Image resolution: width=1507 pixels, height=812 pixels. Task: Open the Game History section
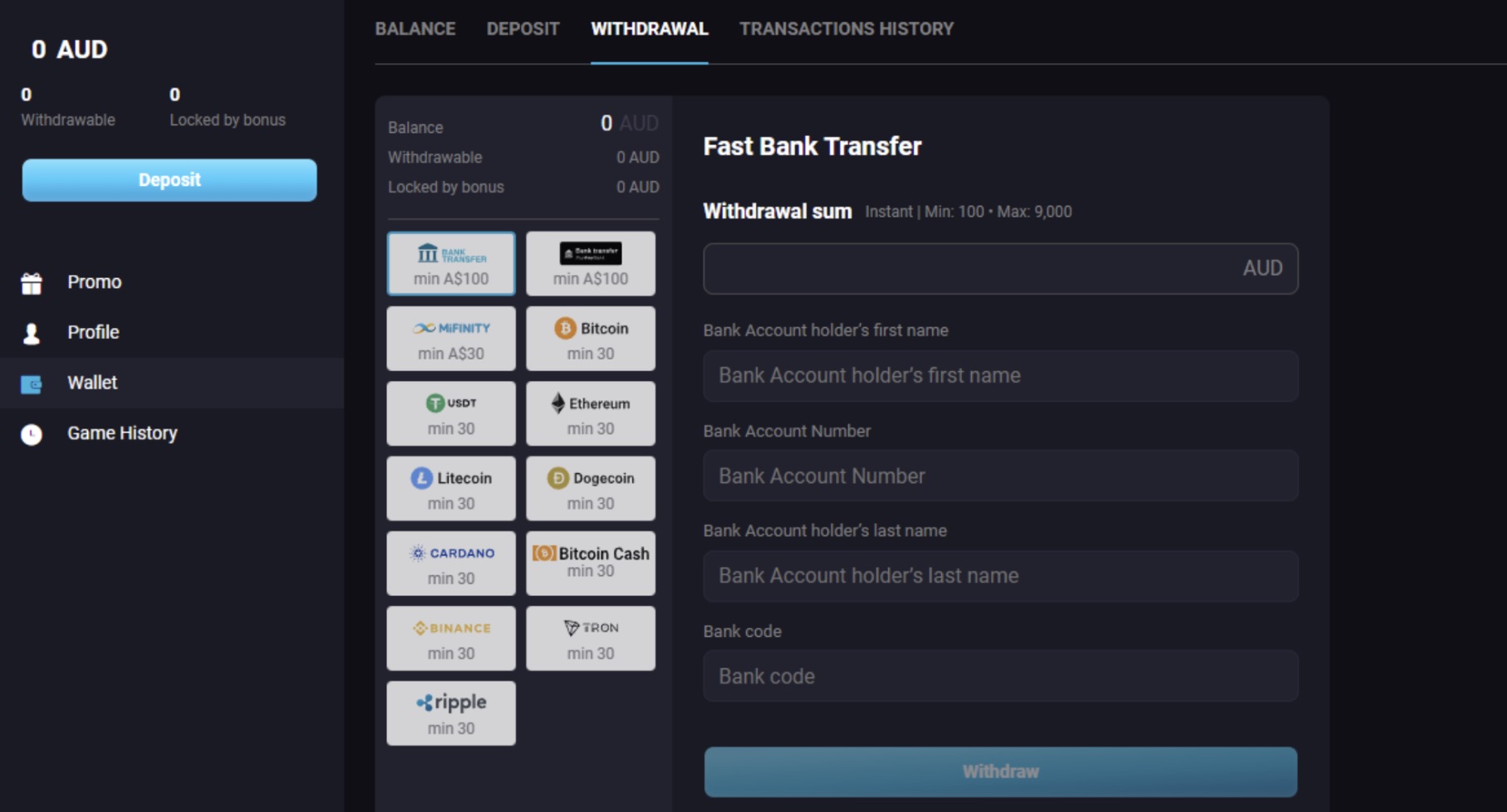click(122, 433)
